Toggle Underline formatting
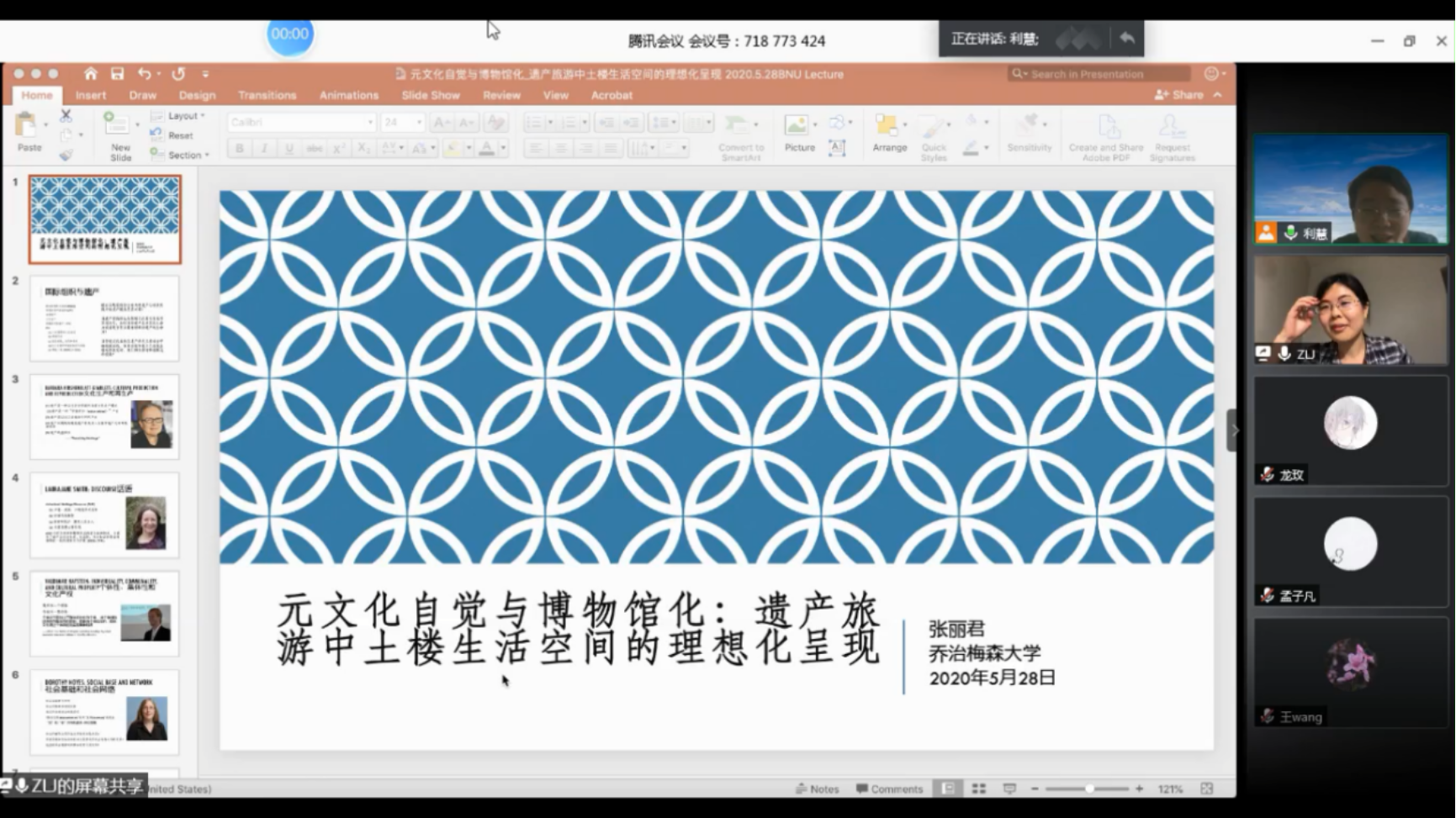The width and height of the screenshot is (1456, 818). coord(288,148)
